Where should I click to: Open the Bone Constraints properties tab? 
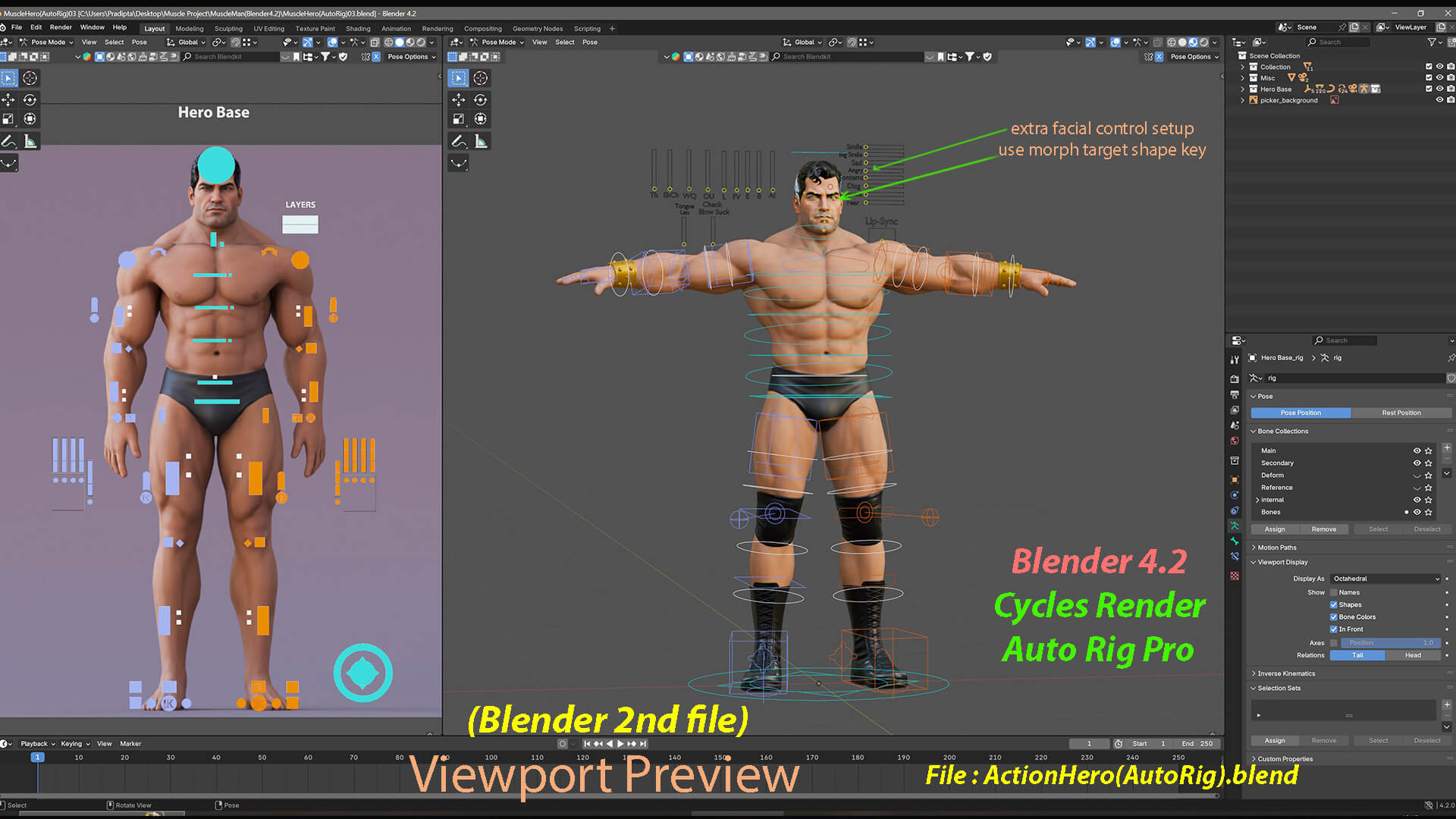click(1235, 557)
